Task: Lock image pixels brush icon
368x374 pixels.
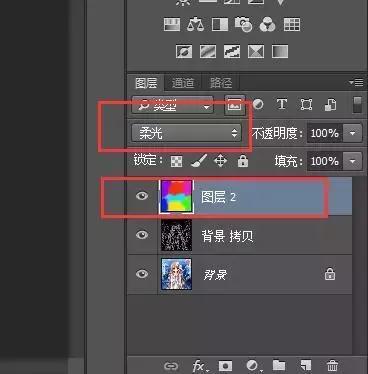Action: (x=199, y=161)
